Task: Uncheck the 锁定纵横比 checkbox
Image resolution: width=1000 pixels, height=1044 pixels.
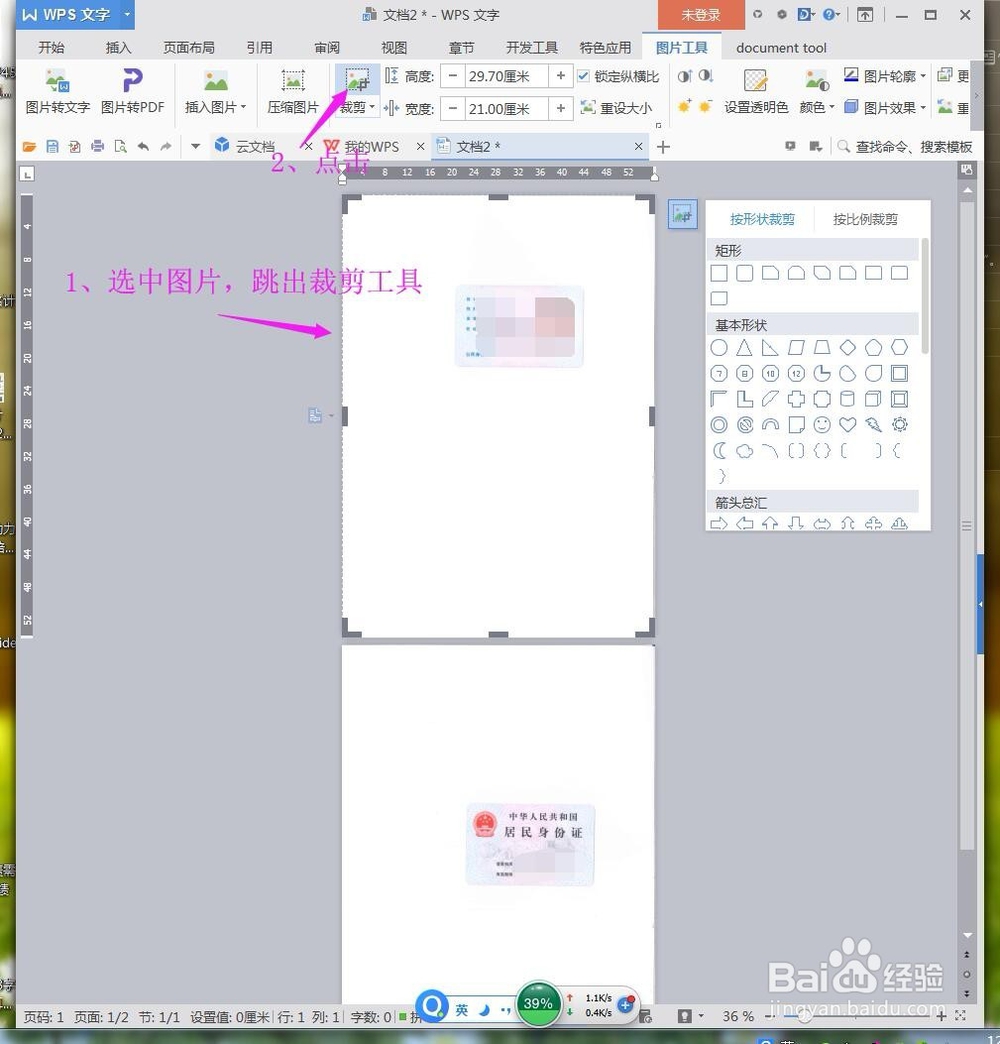Action: 583,75
